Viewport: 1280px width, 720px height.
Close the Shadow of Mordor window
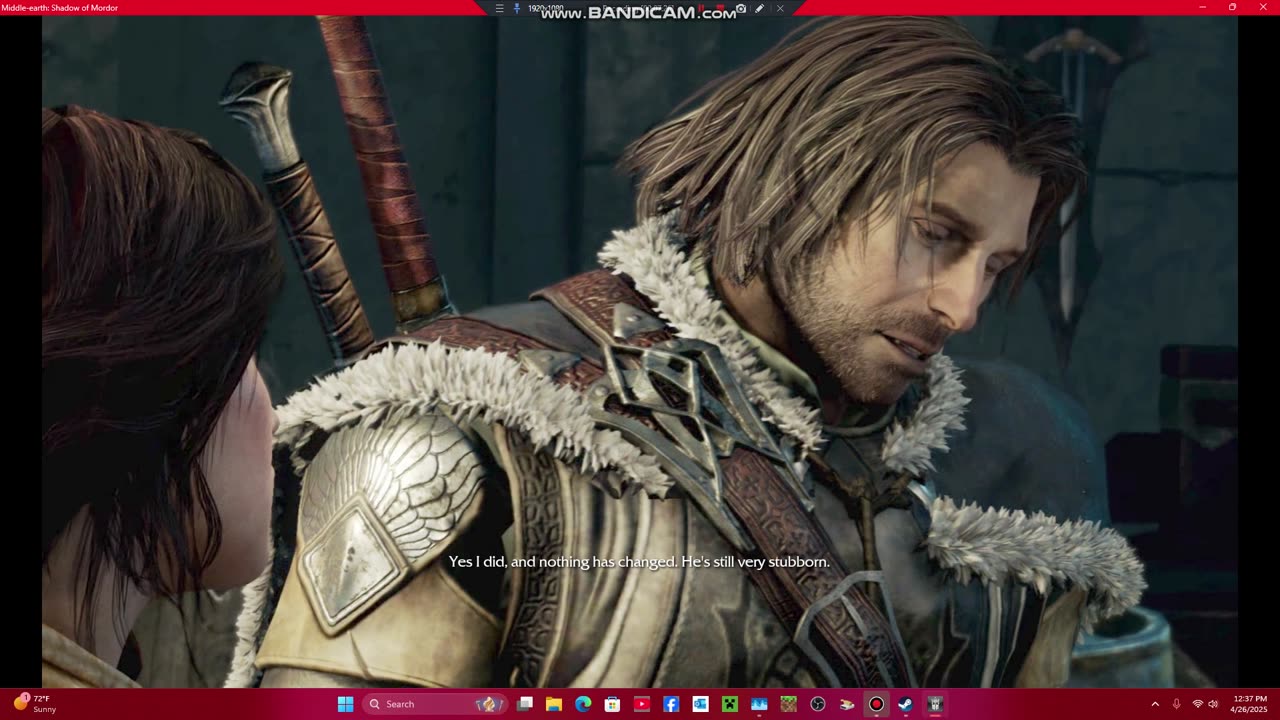[x=1263, y=7]
